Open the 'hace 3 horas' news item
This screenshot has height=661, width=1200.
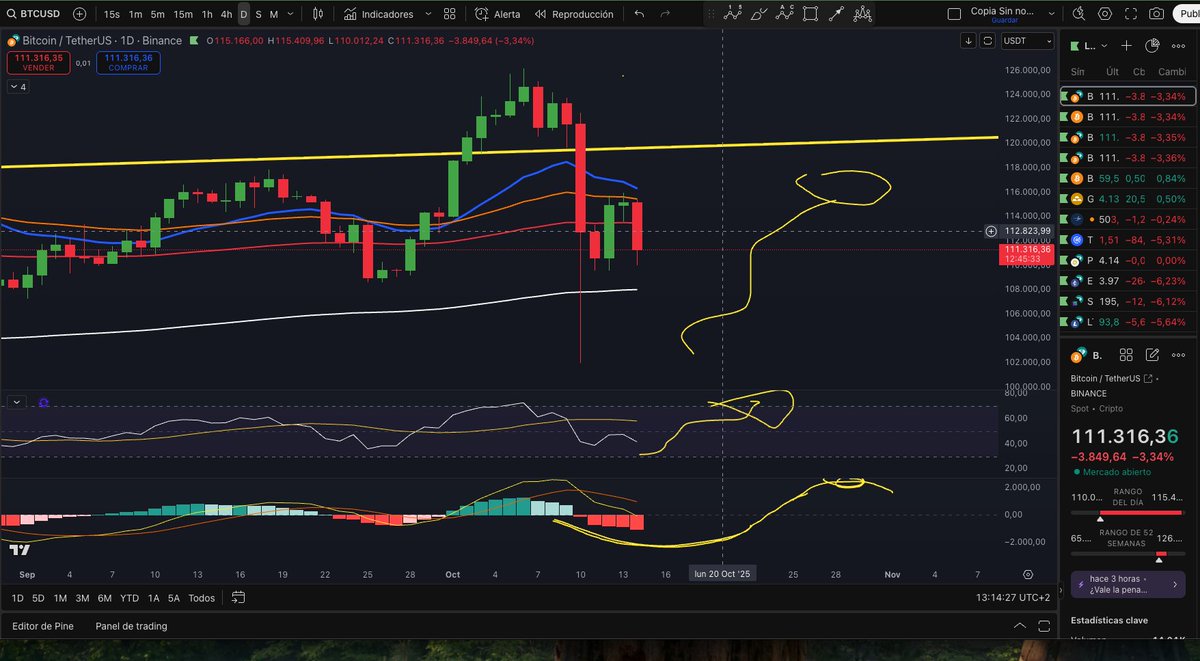[1128, 585]
